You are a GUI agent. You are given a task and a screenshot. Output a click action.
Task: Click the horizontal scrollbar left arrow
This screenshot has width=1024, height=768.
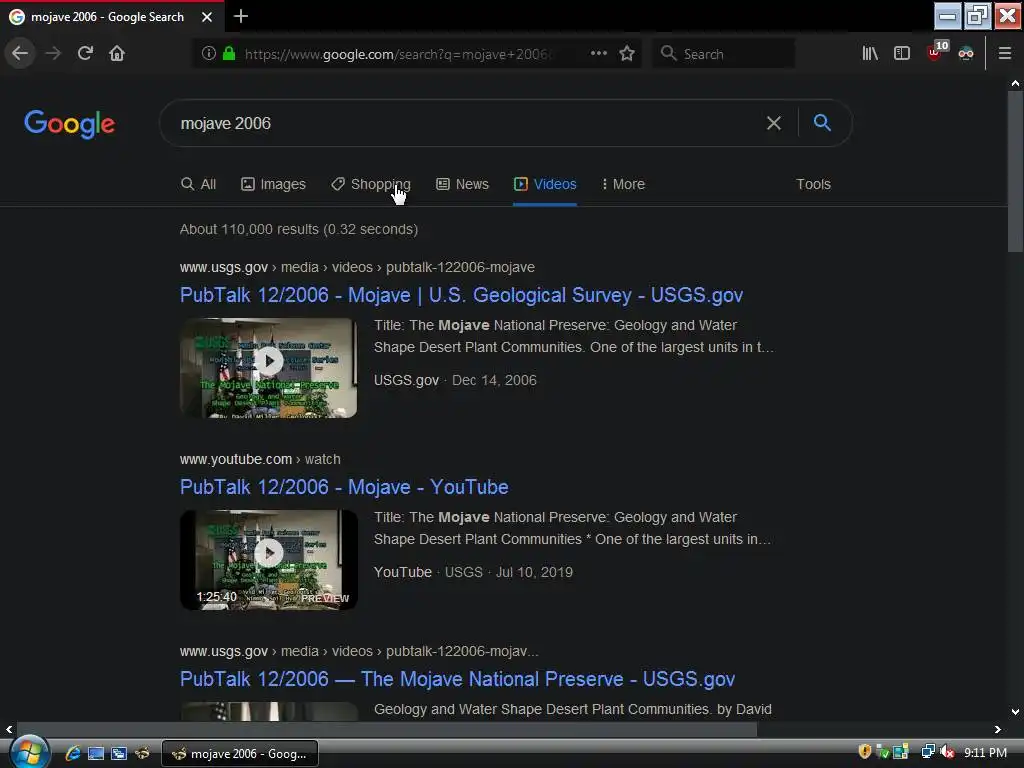click(8, 729)
